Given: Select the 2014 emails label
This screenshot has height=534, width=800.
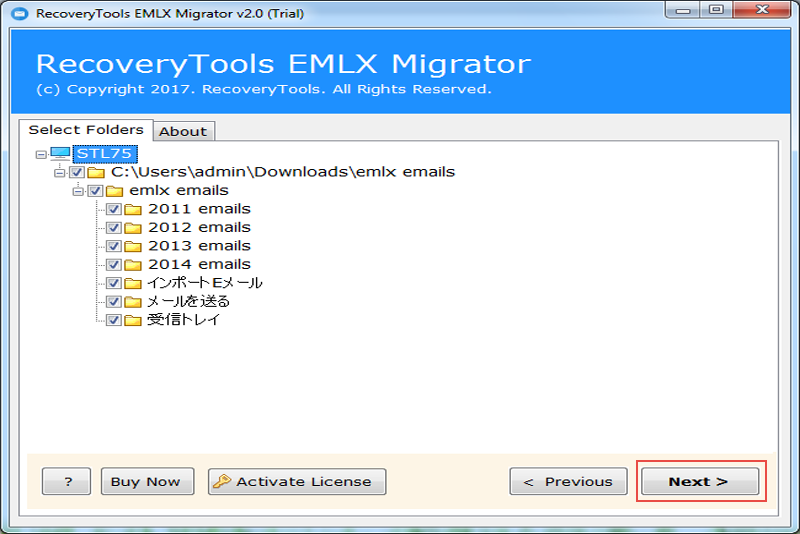Looking at the screenshot, I should point(199,264).
